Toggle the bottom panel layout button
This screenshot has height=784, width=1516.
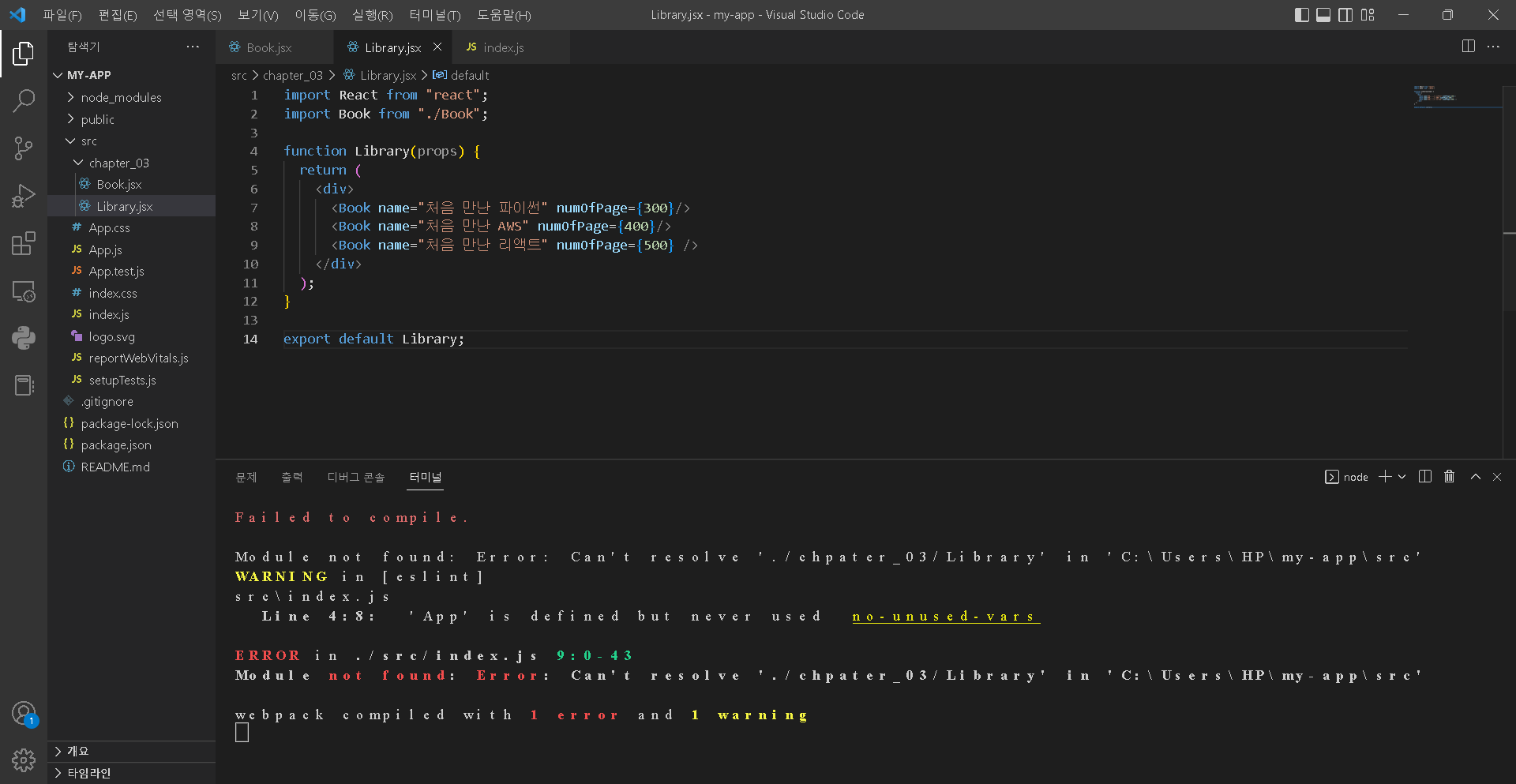click(1323, 15)
